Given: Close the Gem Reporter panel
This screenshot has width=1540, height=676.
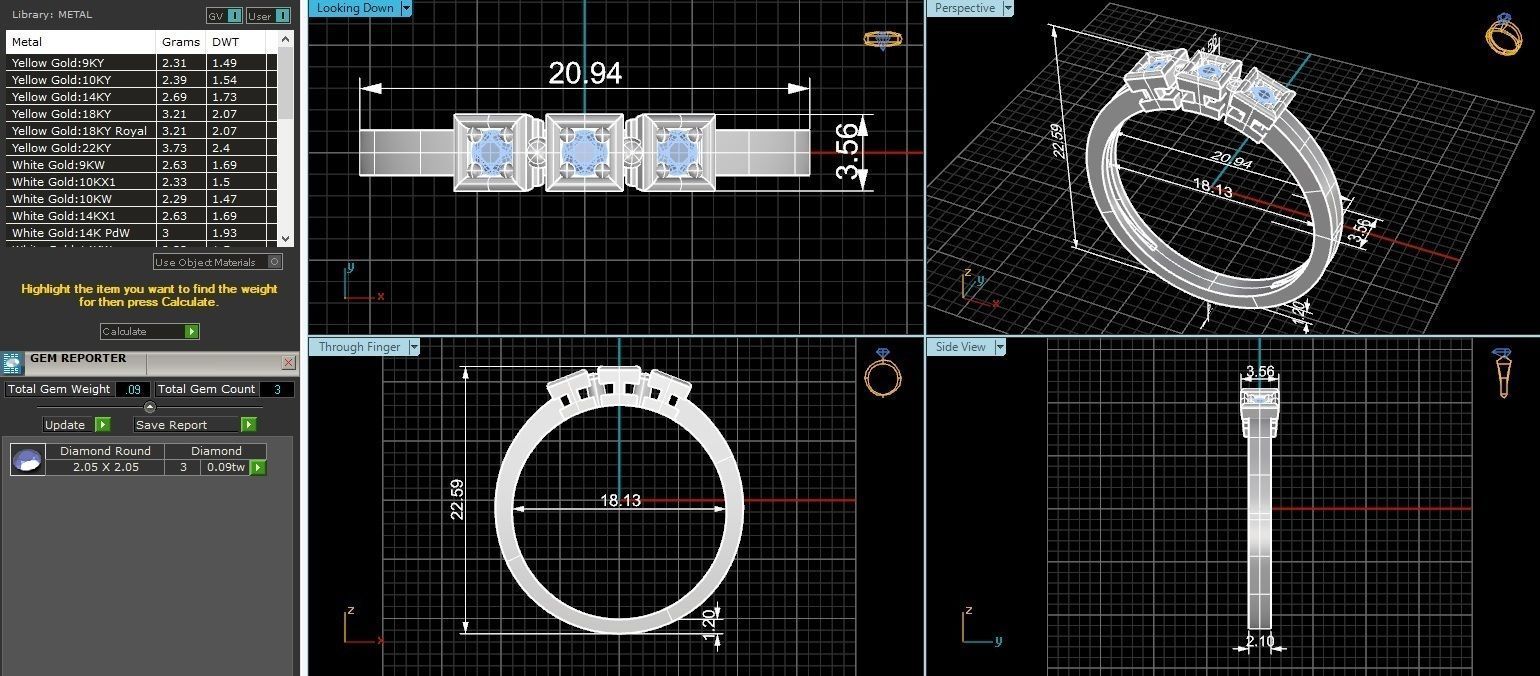Looking at the screenshot, I should (x=289, y=362).
